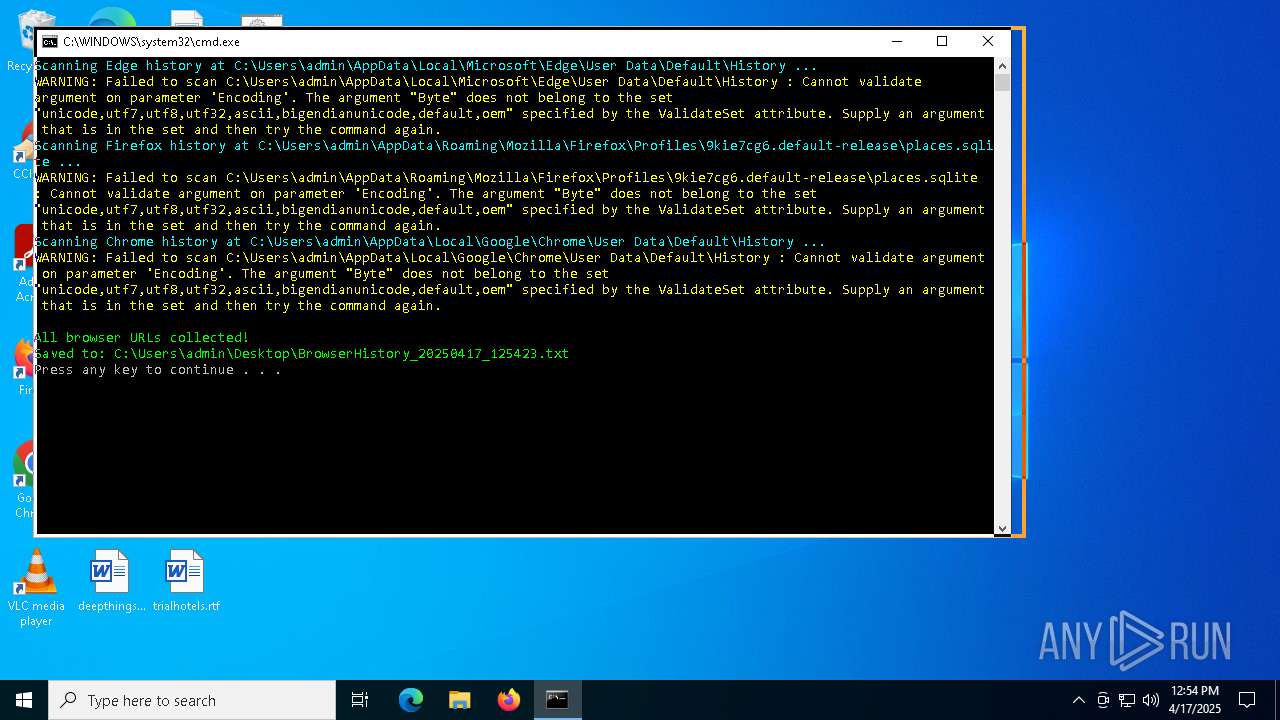Viewport: 1280px width, 720px height.
Task: Maximize the cmd.exe window
Action: click(942, 41)
